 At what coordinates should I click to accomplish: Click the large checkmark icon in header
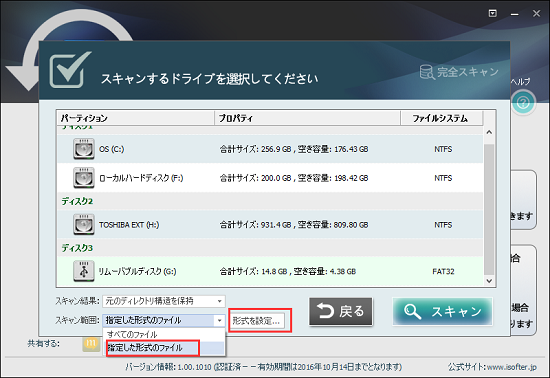pyautogui.click(x=70, y=69)
